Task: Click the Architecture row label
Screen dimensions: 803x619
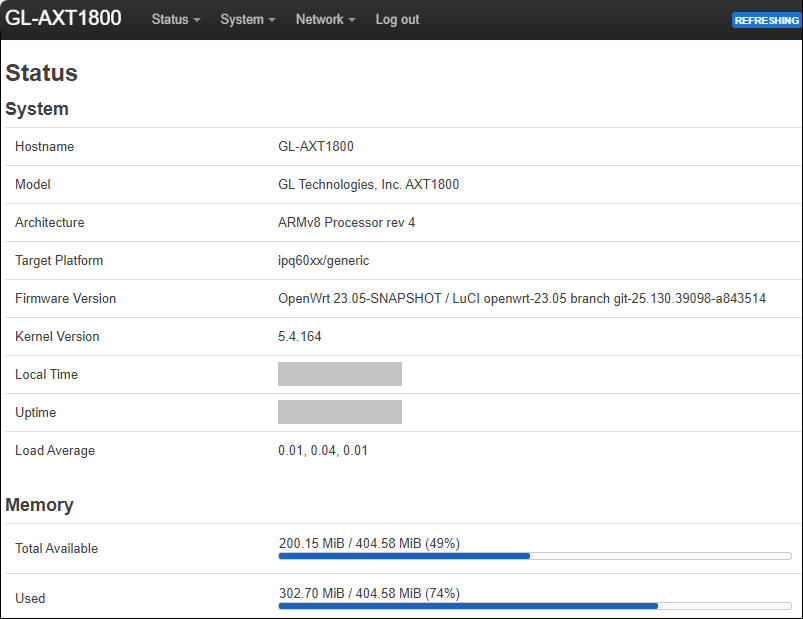Action: click(50, 222)
